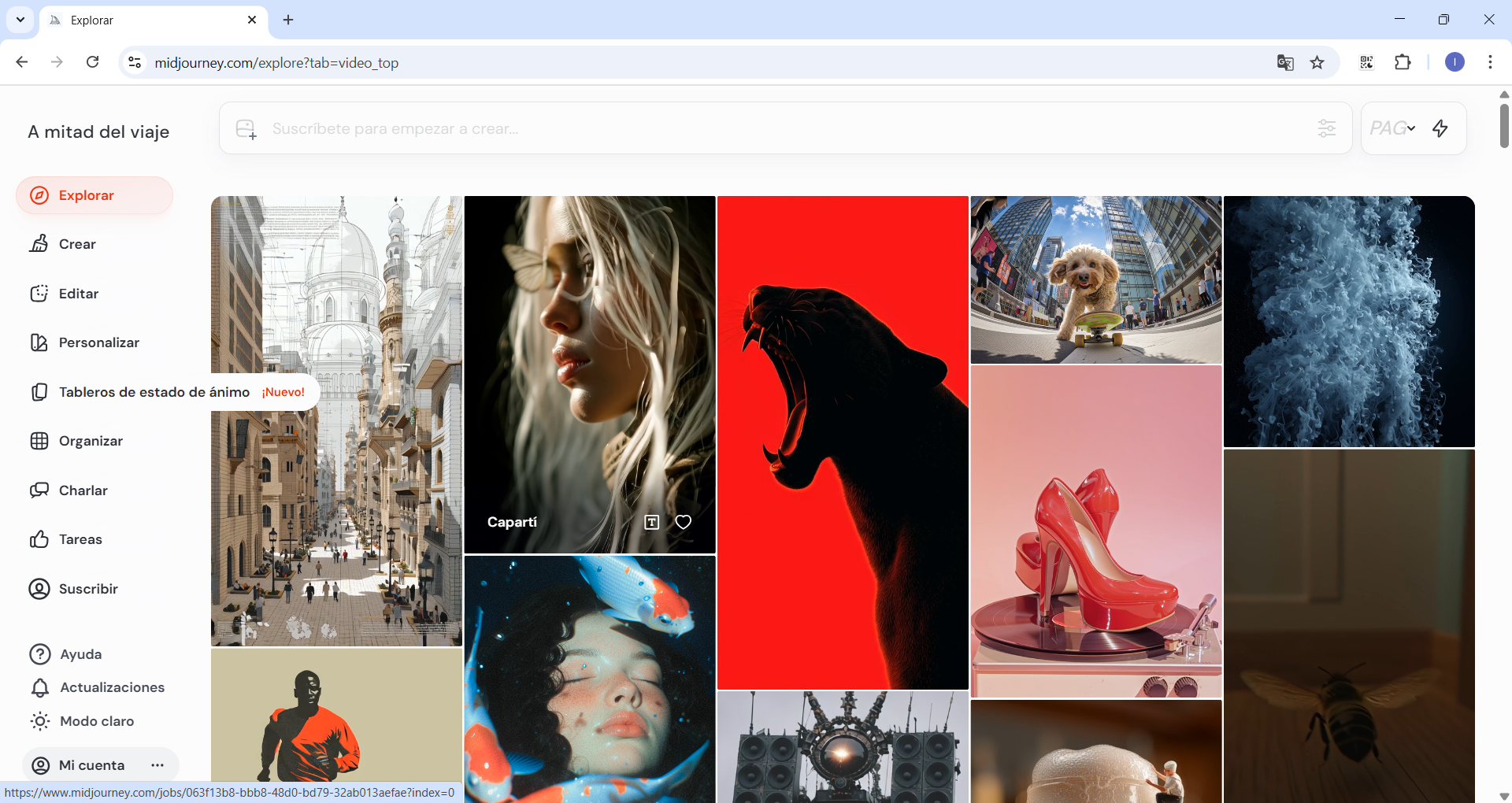Select Organizar in the sidebar
Screen dimensions: 1512x803
91,441
